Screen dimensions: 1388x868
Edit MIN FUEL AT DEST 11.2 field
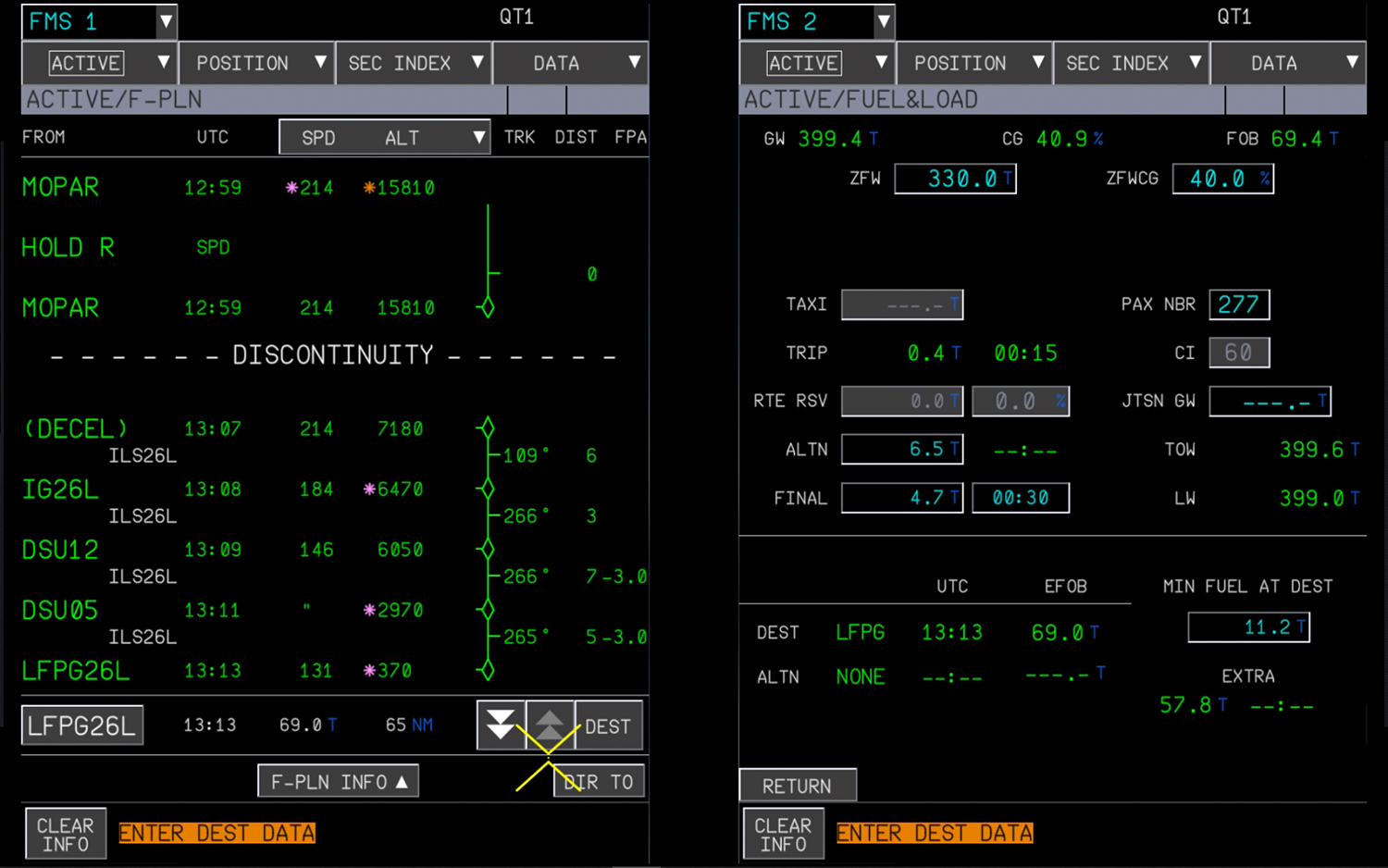tap(1249, 627)
